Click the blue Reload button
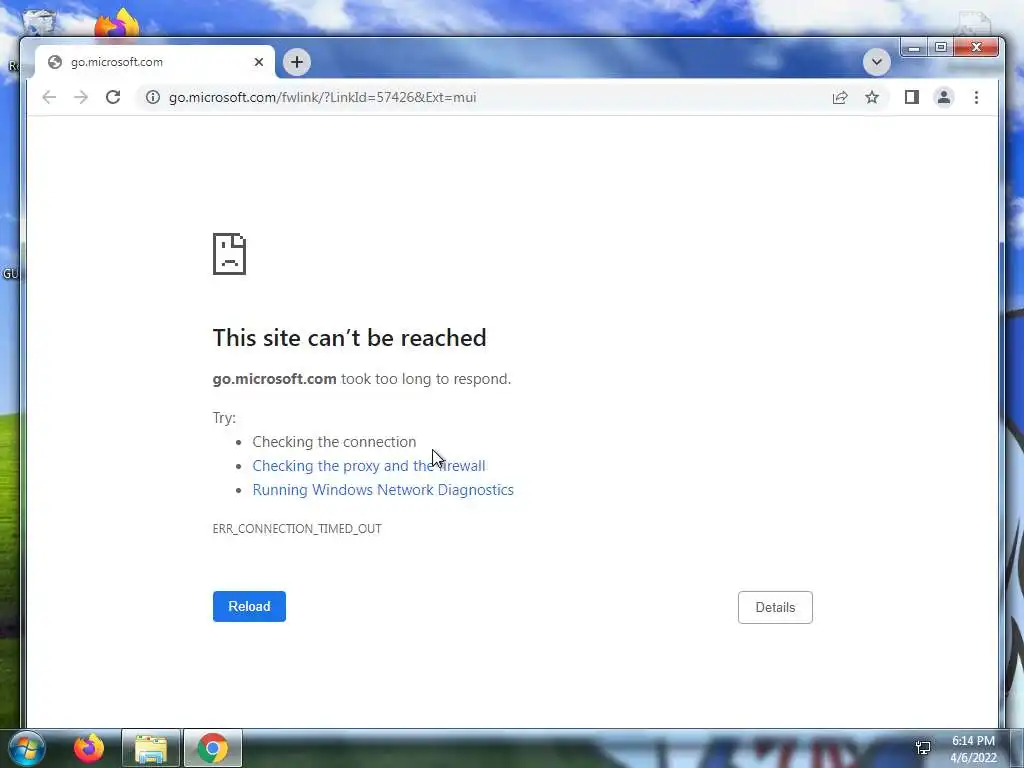1024x768 pixels. click(x=249, y=606)
